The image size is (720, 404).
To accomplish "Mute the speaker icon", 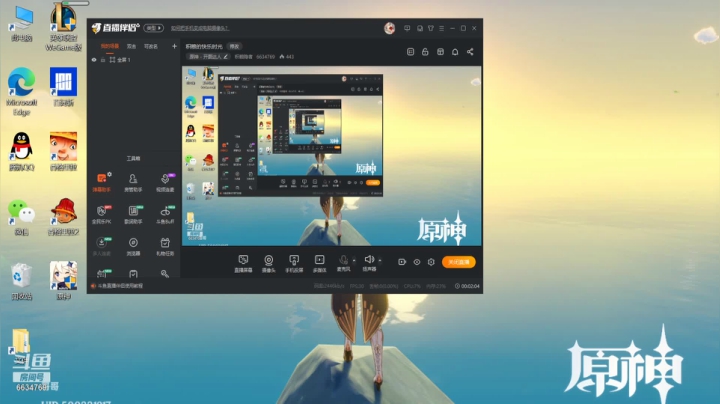I will point(369,260).
